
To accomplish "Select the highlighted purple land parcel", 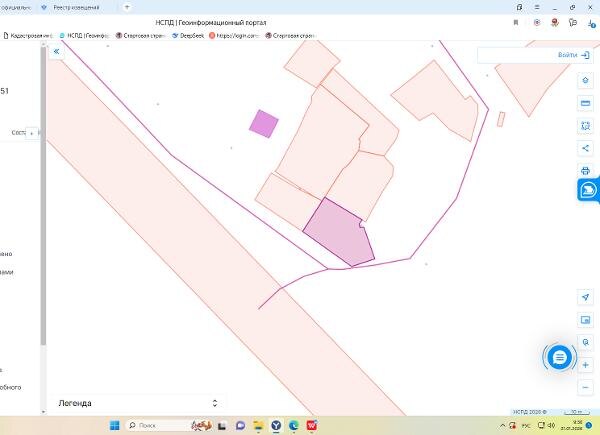I will [339, 233].
